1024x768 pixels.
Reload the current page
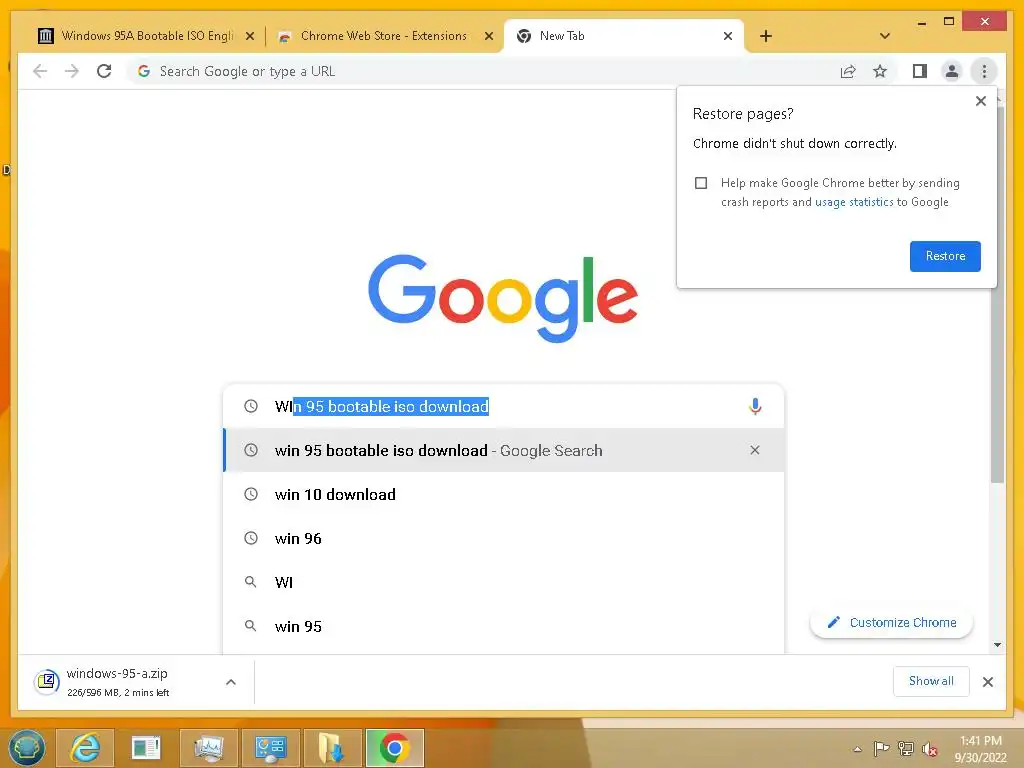pyautogui.click(x=104, y=71)
